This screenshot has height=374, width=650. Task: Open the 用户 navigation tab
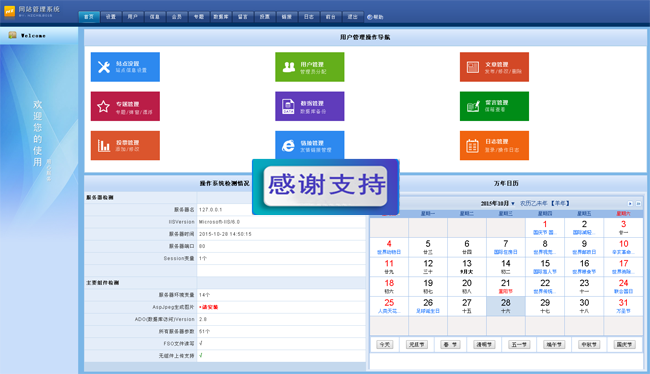(133, 17)
